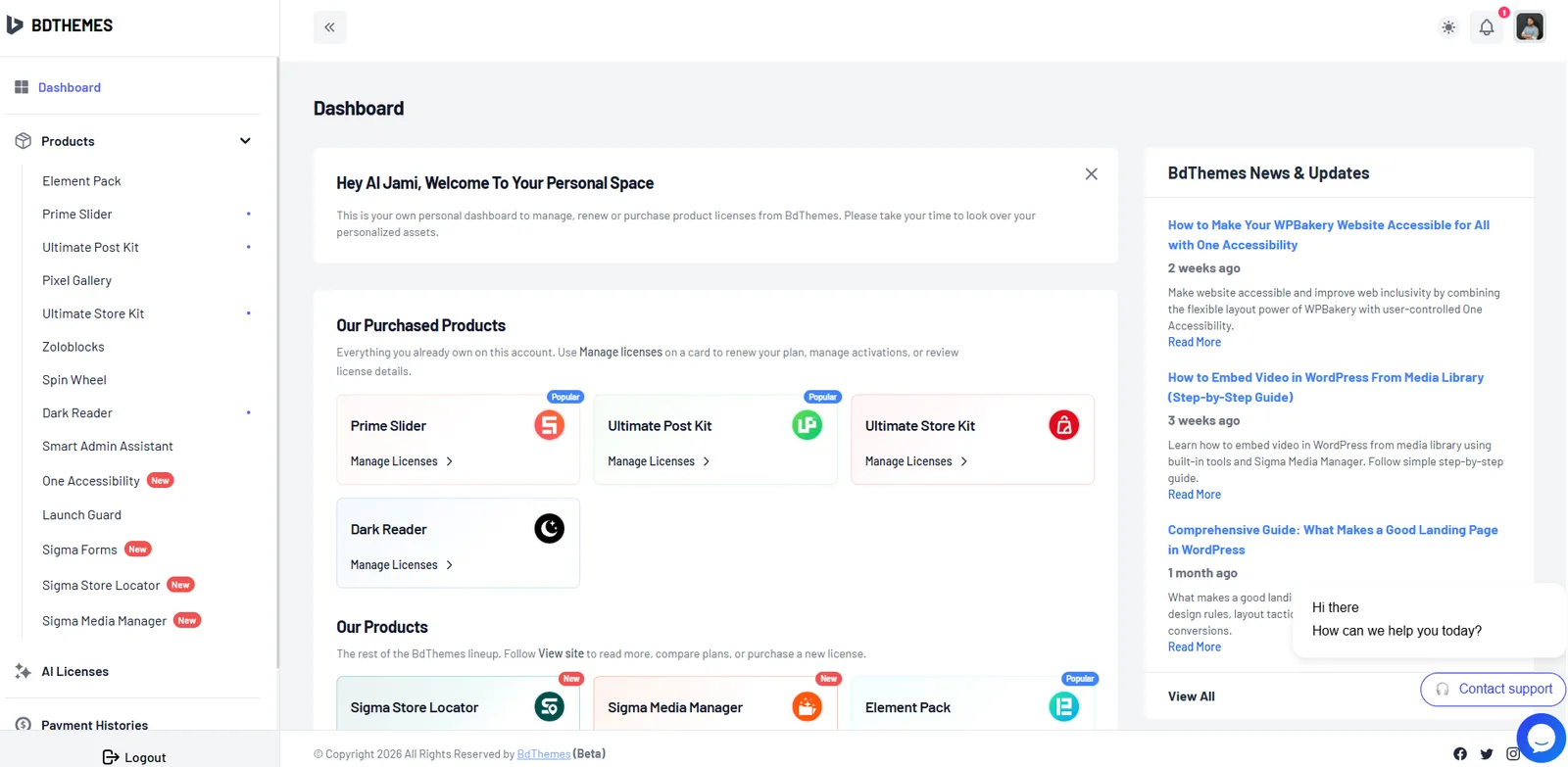
Task: Click the Contact support button
Action: 1494,690
